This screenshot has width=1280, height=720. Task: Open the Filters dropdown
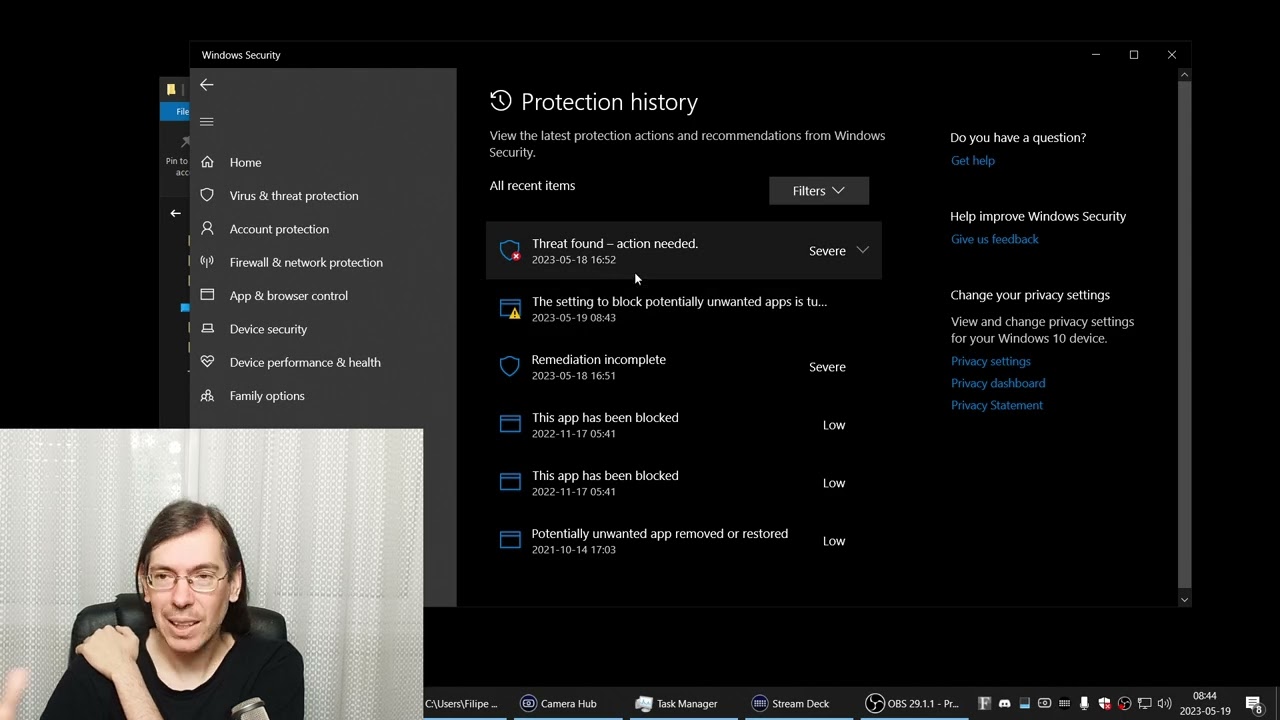tap(819, 191)
